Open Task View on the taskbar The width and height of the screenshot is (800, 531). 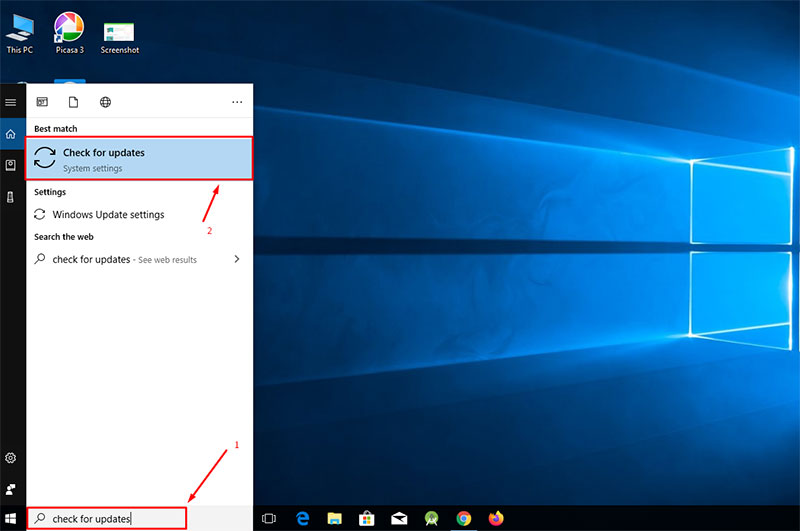pyautogui.click(x=269, y=519)
